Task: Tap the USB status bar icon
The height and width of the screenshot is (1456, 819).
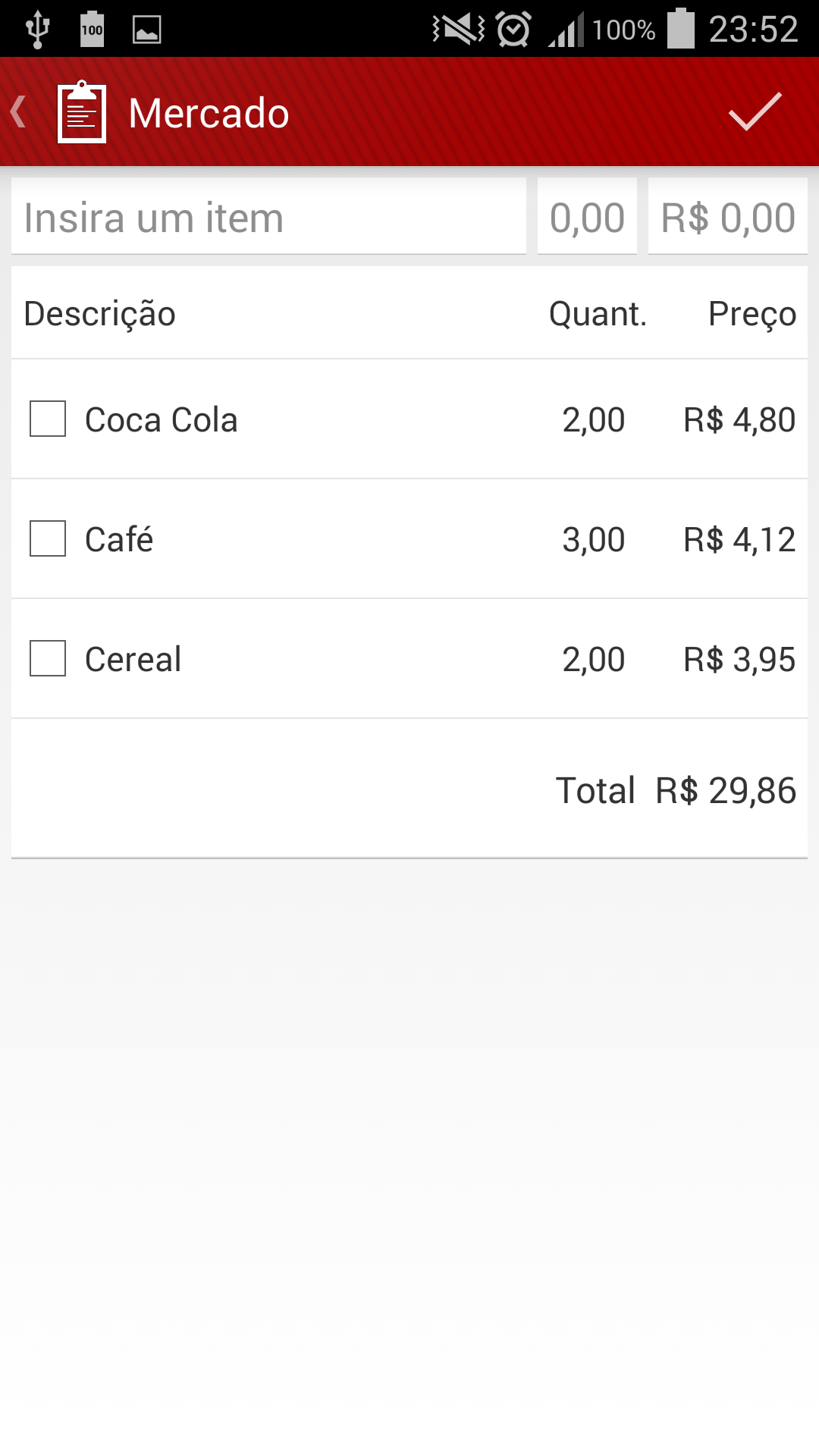Action: [37, 30]
